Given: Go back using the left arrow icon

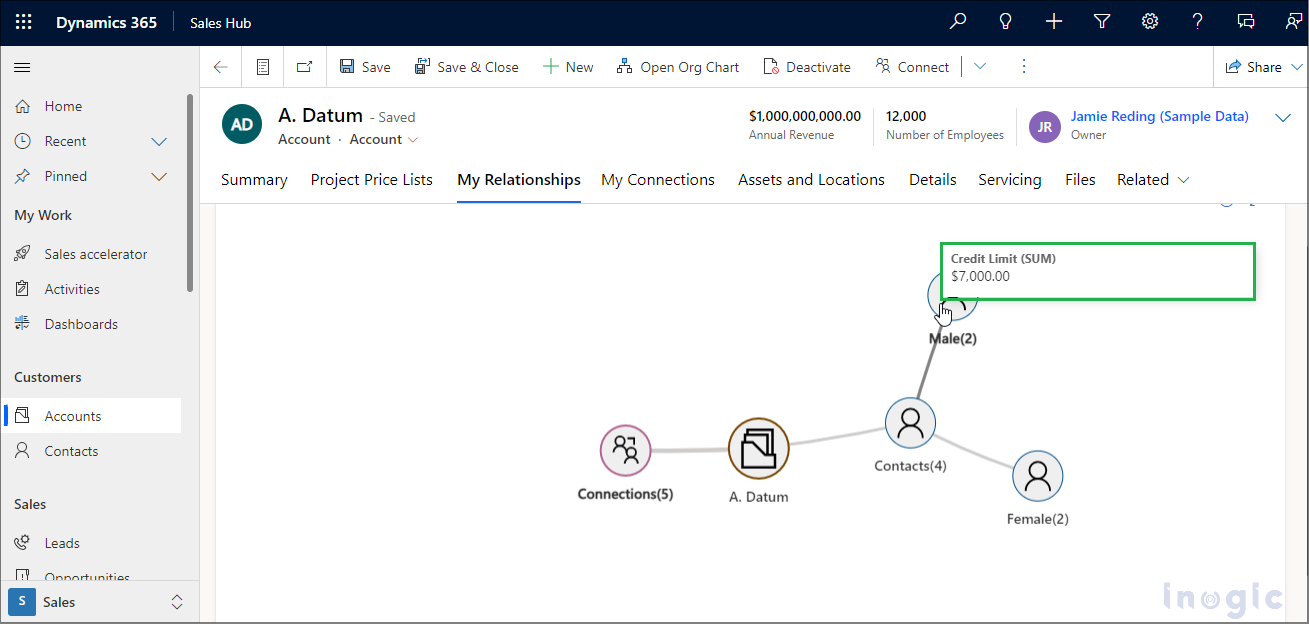Looking at the screenshot, I should [221, 67].
